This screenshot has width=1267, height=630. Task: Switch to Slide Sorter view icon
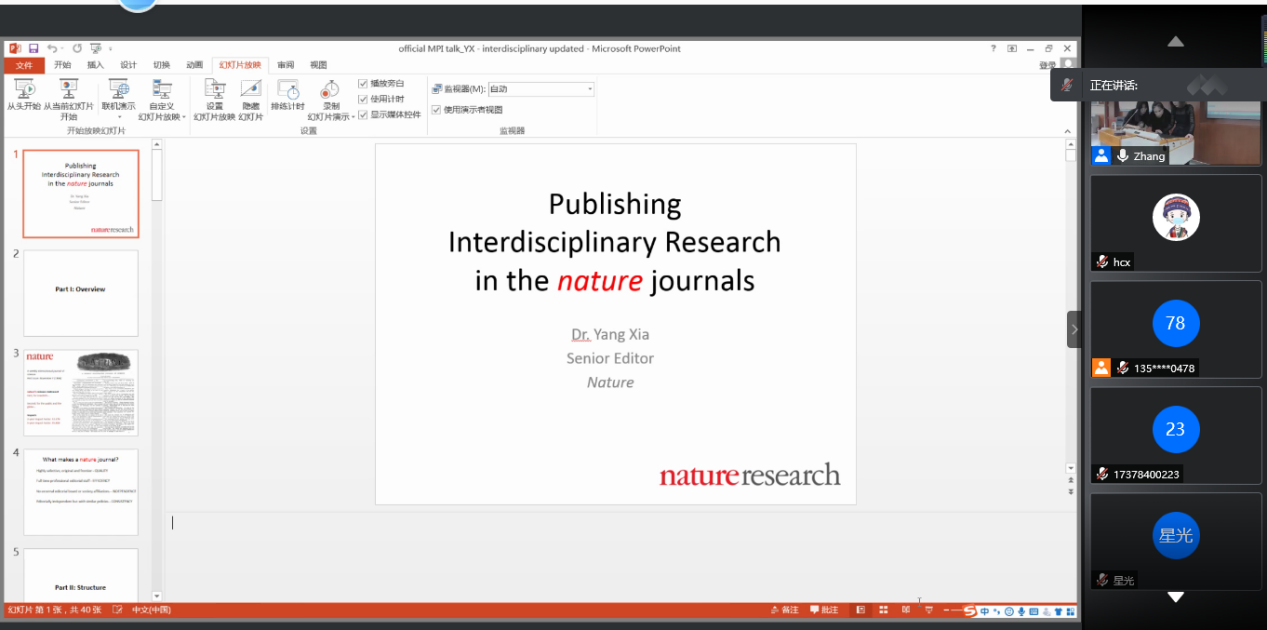pyautogui.click(x=883, y=610)
